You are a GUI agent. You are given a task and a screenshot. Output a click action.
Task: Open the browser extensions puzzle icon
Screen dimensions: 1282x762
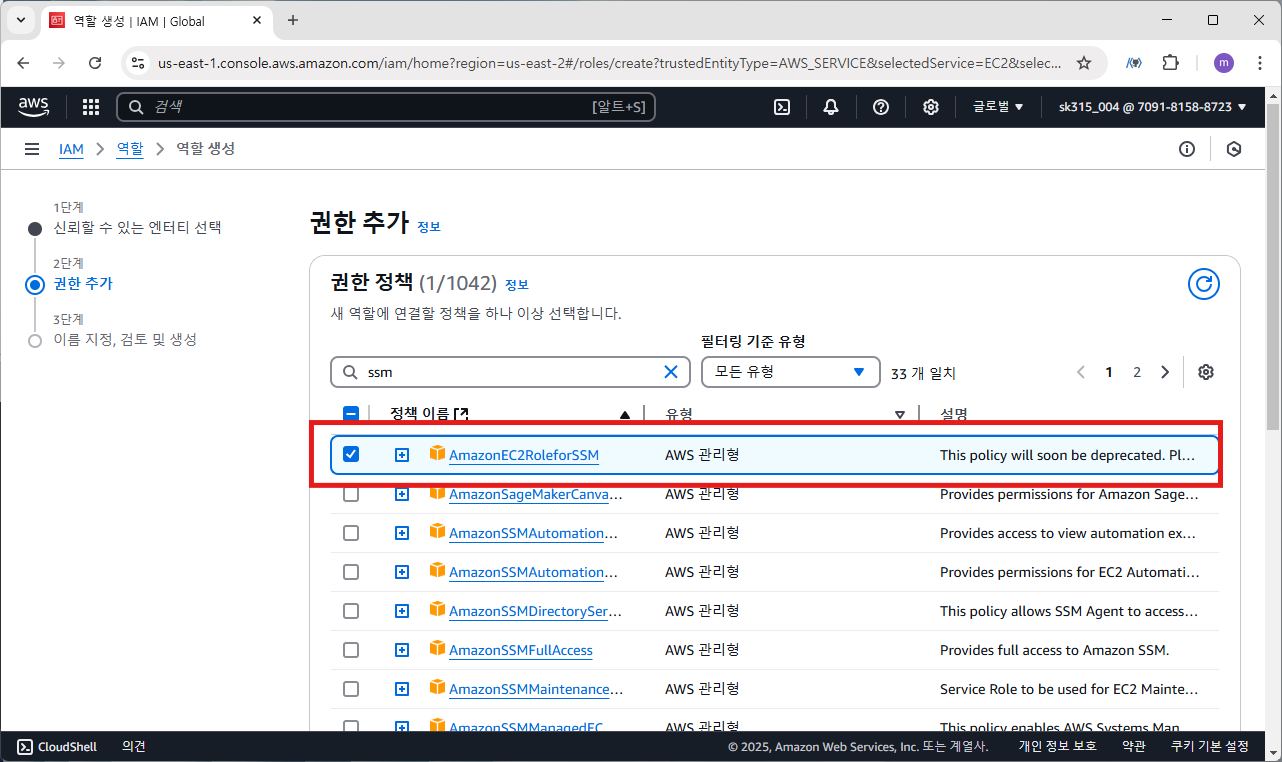1171,63
